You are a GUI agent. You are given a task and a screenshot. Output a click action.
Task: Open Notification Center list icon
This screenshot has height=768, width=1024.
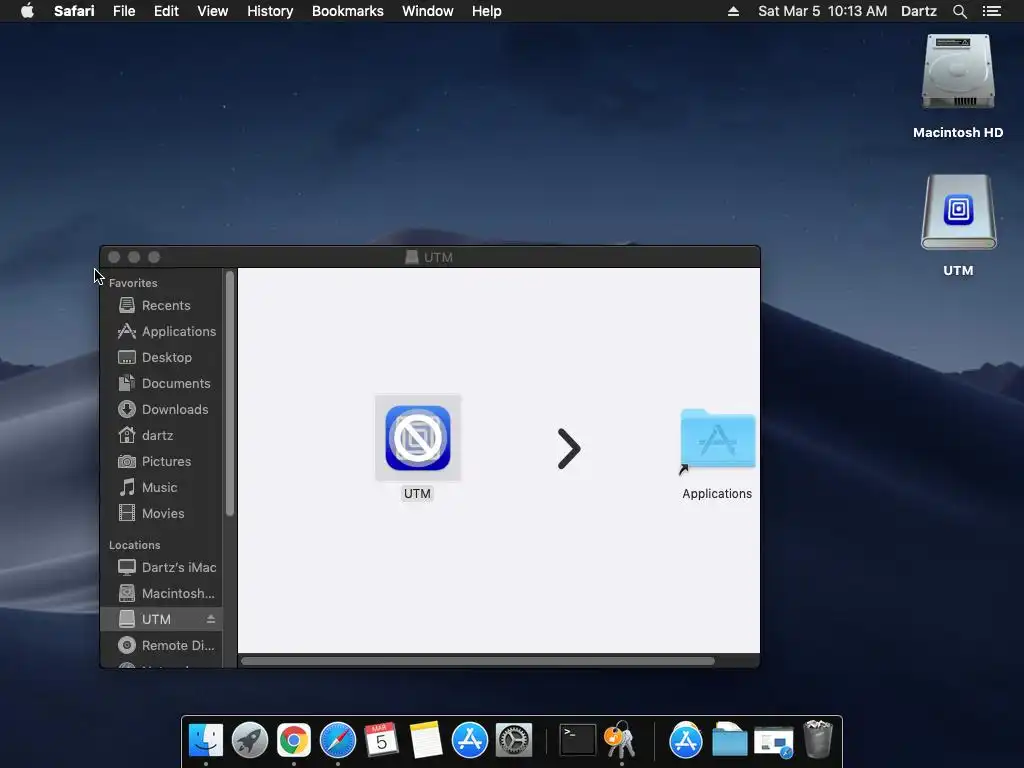[991, 11]
